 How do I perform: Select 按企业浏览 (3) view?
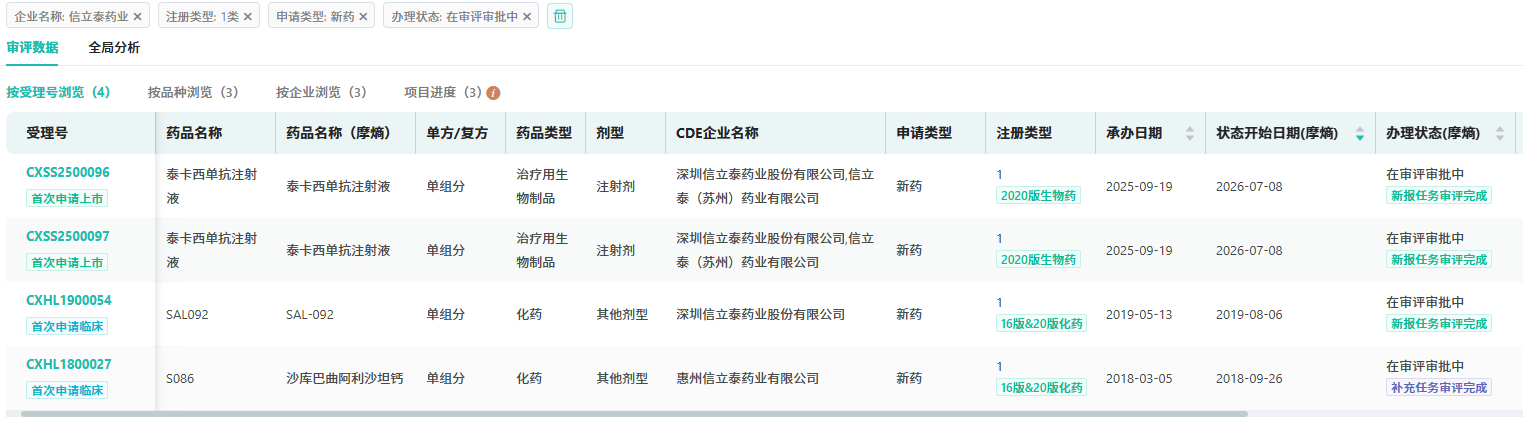322,92
